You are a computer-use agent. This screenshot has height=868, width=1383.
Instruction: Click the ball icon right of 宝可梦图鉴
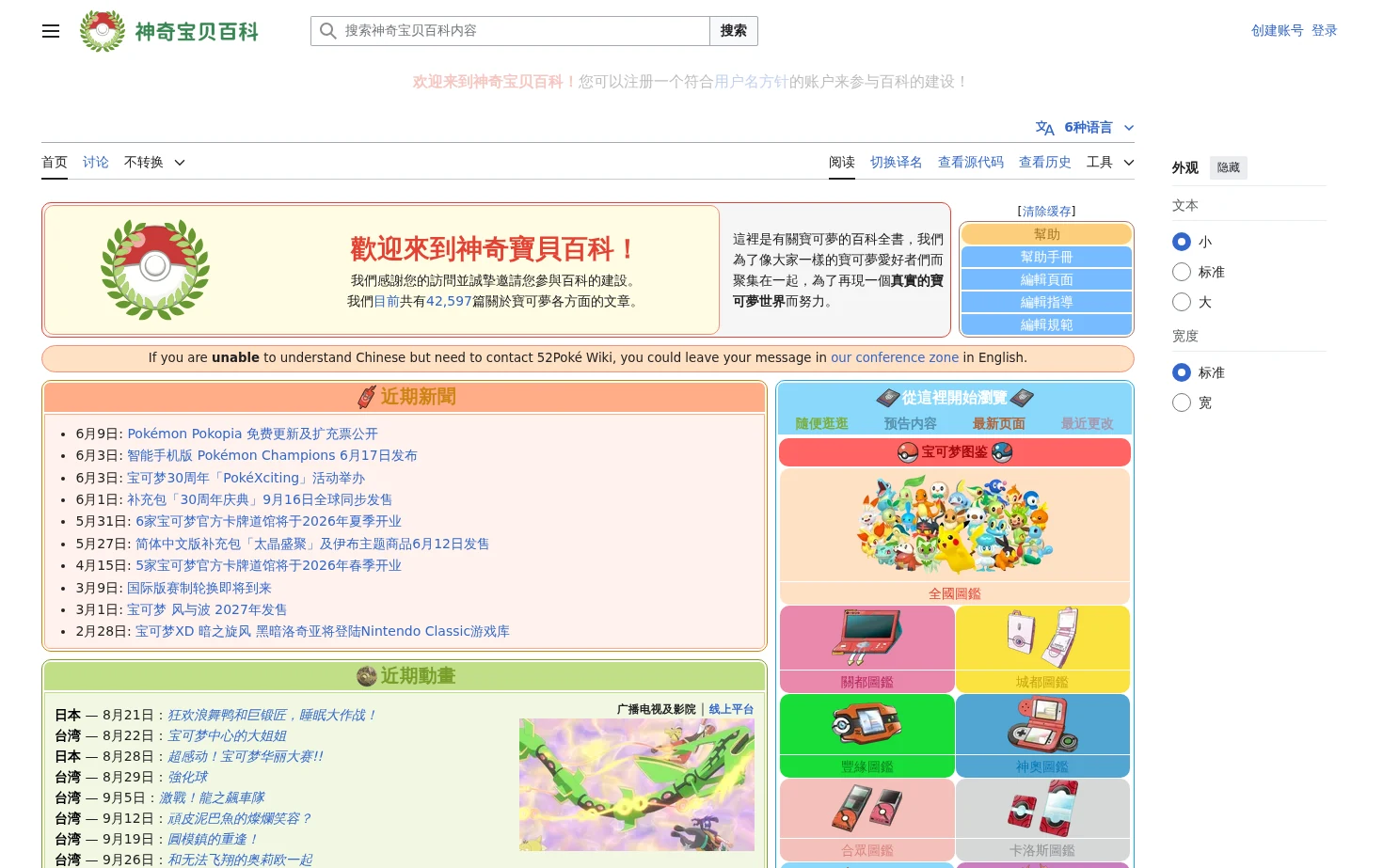1002,452
